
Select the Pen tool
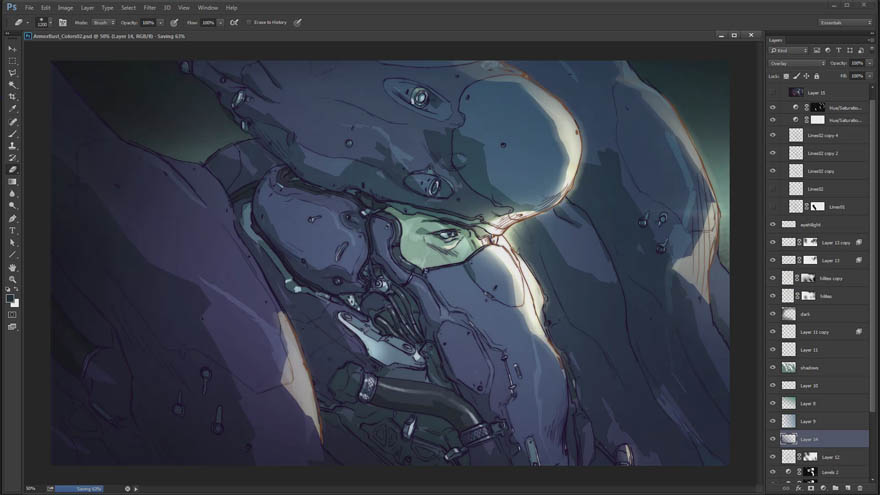tap(12, 218)
